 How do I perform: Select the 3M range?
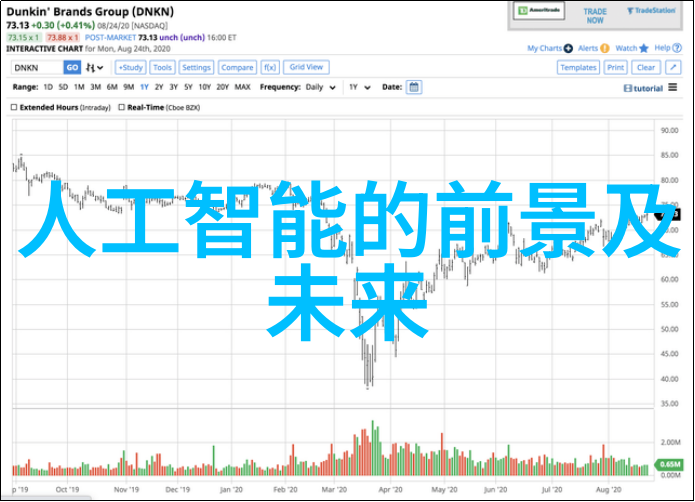pos(95,87)
